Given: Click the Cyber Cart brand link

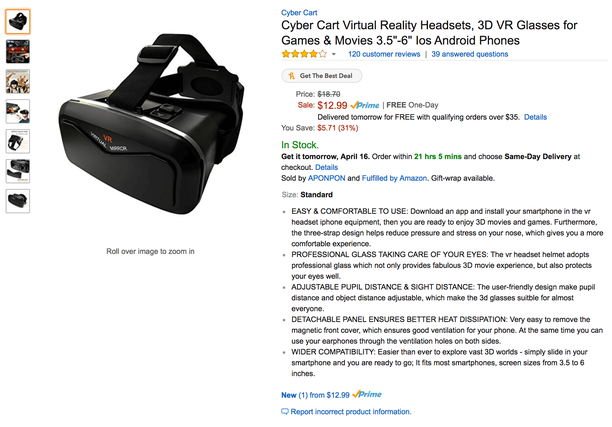Looking at the screenshot, I should [299, 12].
